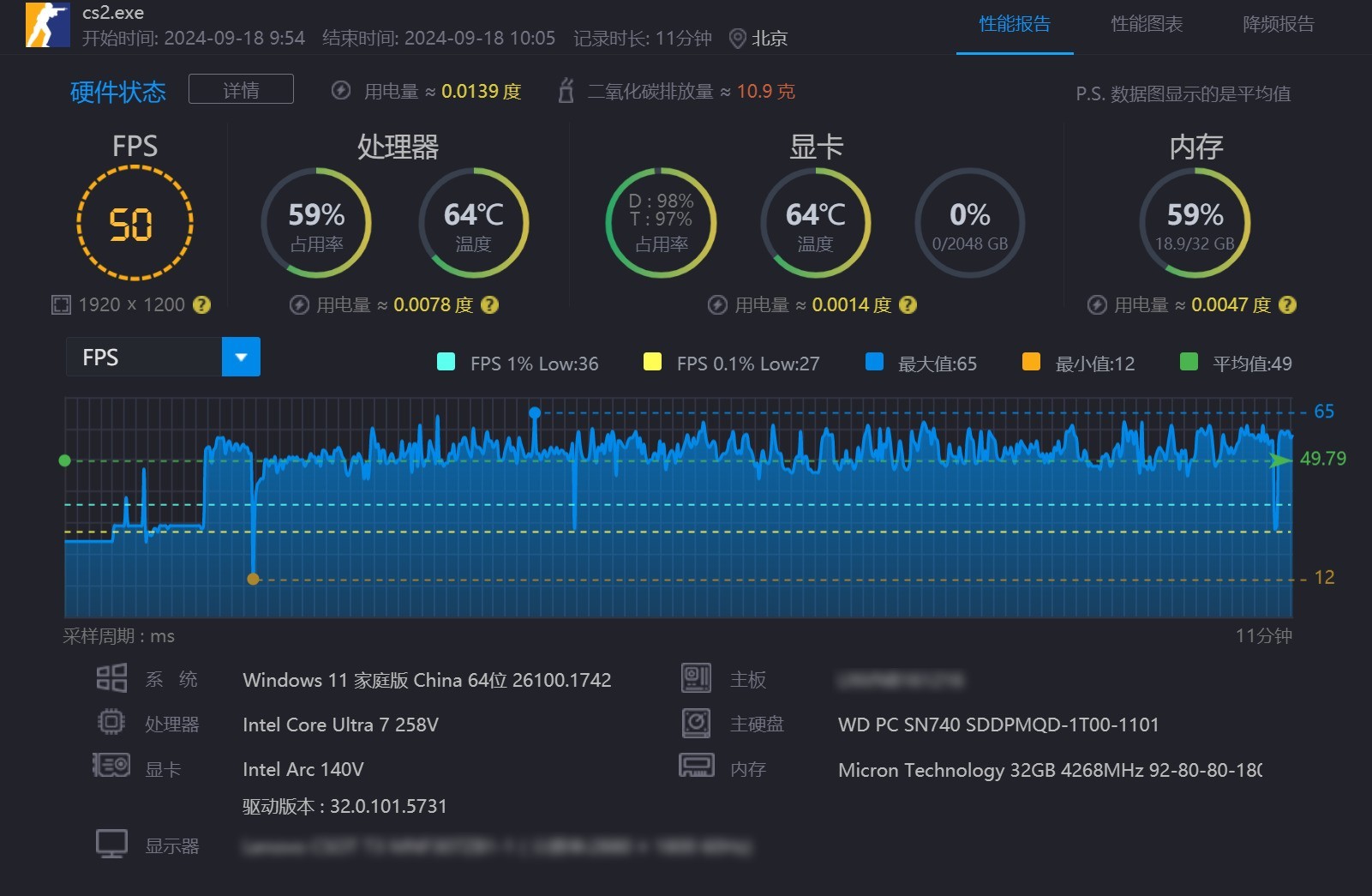Click the 显示器 monitor icon

coord(112,844)
